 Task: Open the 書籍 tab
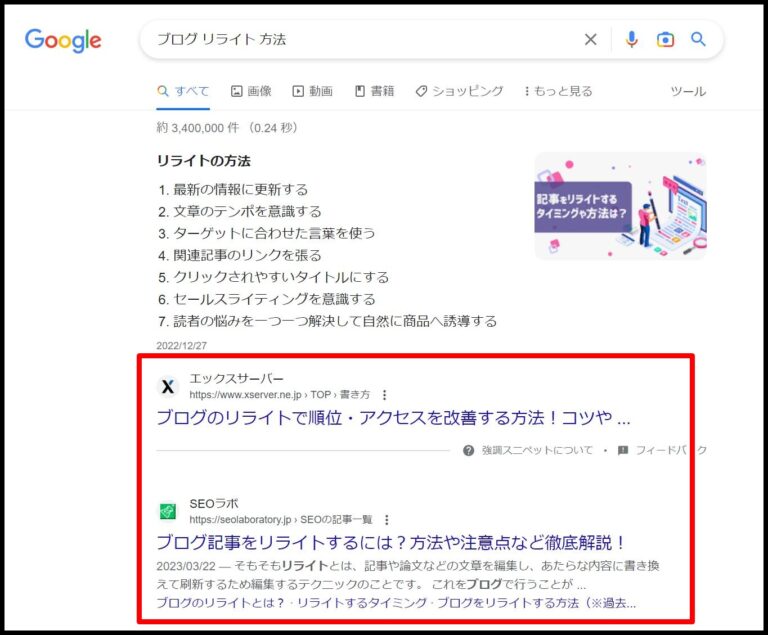tap(375, 91)
